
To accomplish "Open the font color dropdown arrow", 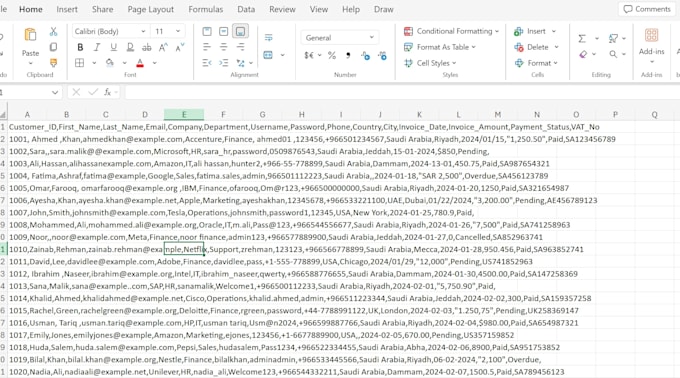I will click(x=154, y=63).
